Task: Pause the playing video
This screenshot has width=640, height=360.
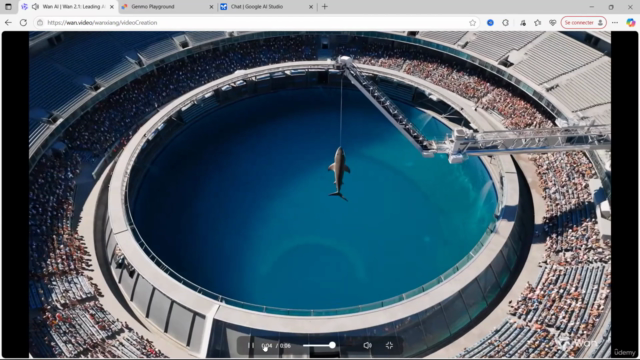Action: tap(251, 346)
